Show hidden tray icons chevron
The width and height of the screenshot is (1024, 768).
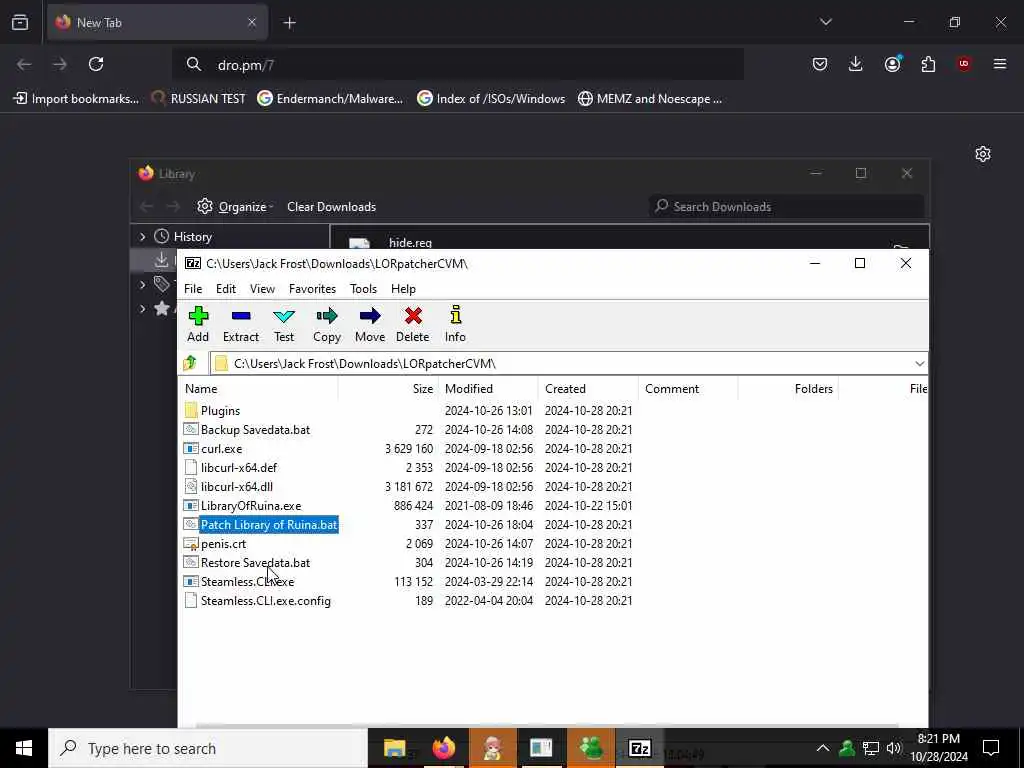[823, 748]
